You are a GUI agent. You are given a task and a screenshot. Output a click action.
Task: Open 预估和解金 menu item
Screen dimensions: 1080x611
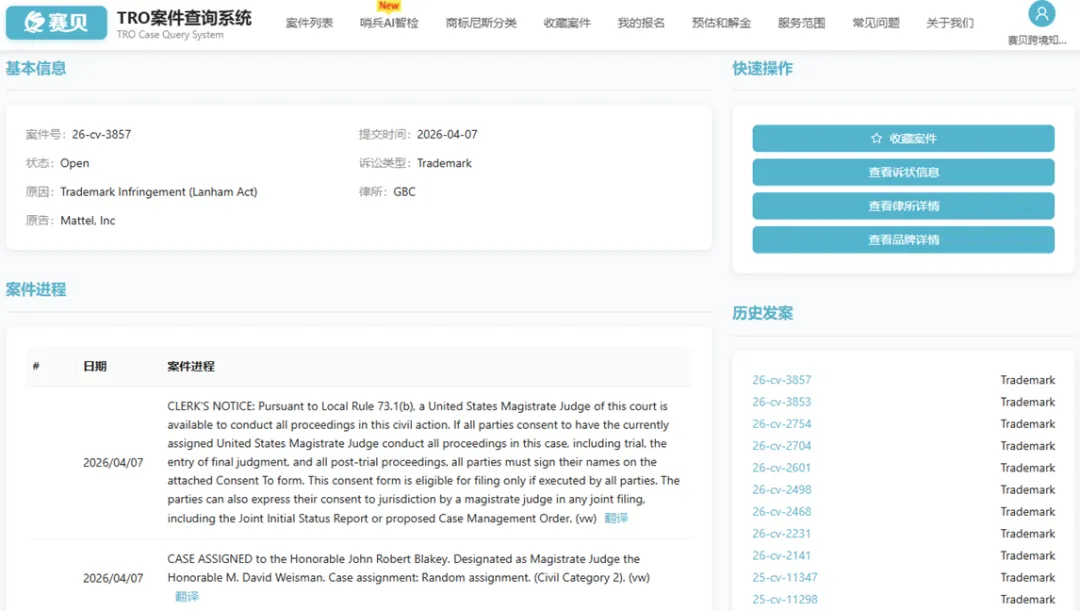tap(721, 23)
